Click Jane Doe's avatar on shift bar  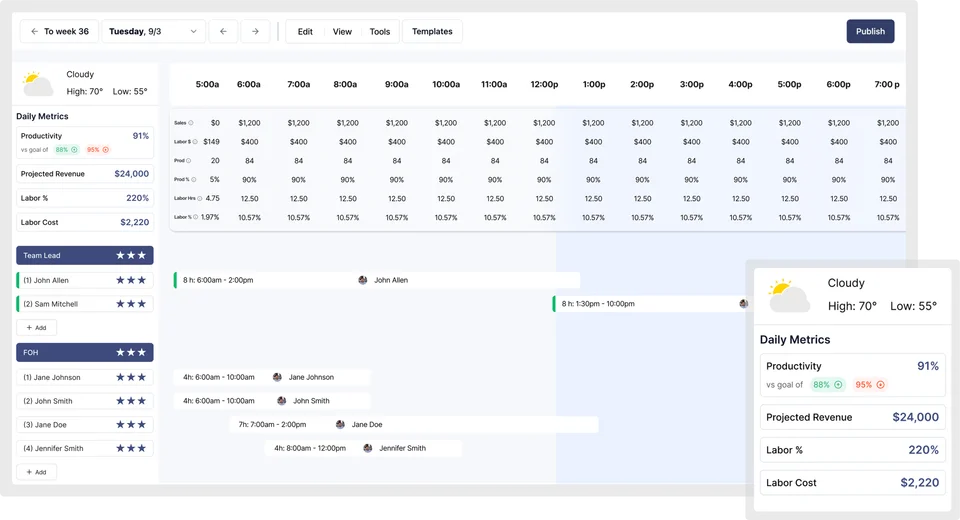point(341,424)
